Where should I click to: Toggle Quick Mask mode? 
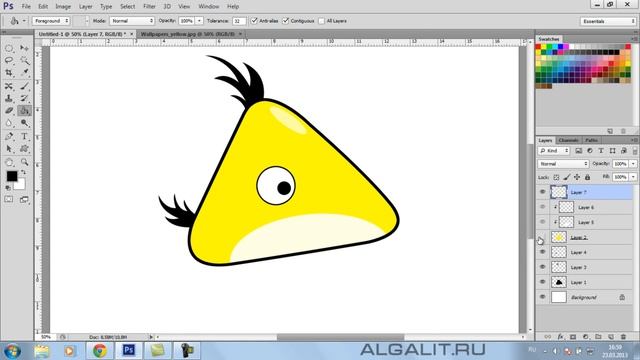9,200
